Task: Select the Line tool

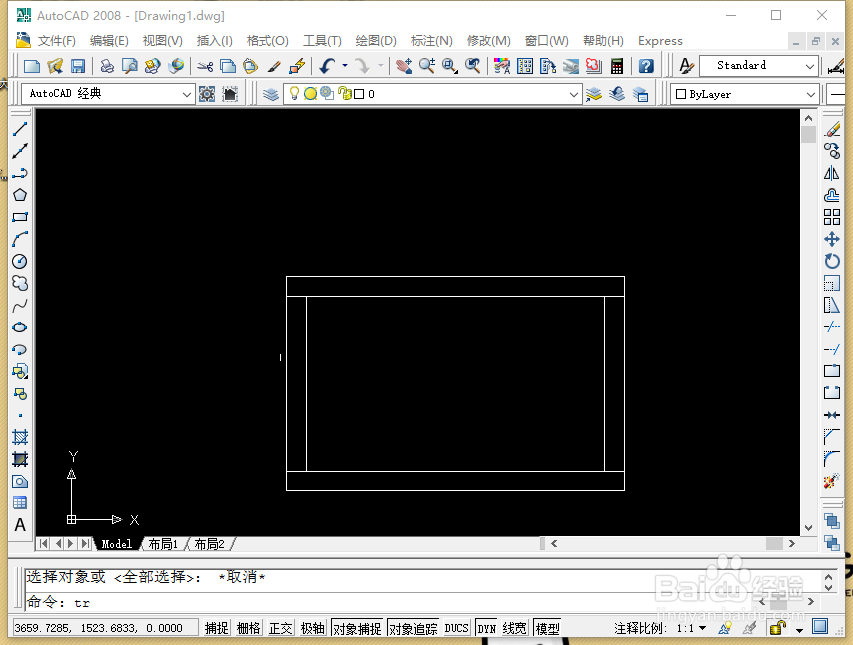Action: coord(19,126)
